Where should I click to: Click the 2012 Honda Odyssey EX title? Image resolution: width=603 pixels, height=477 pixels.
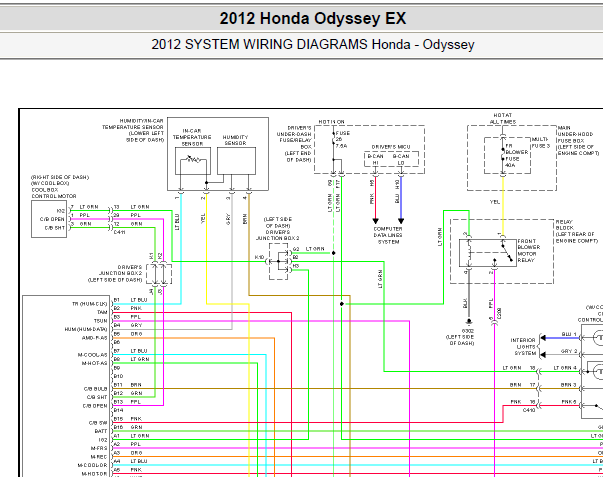313,18
